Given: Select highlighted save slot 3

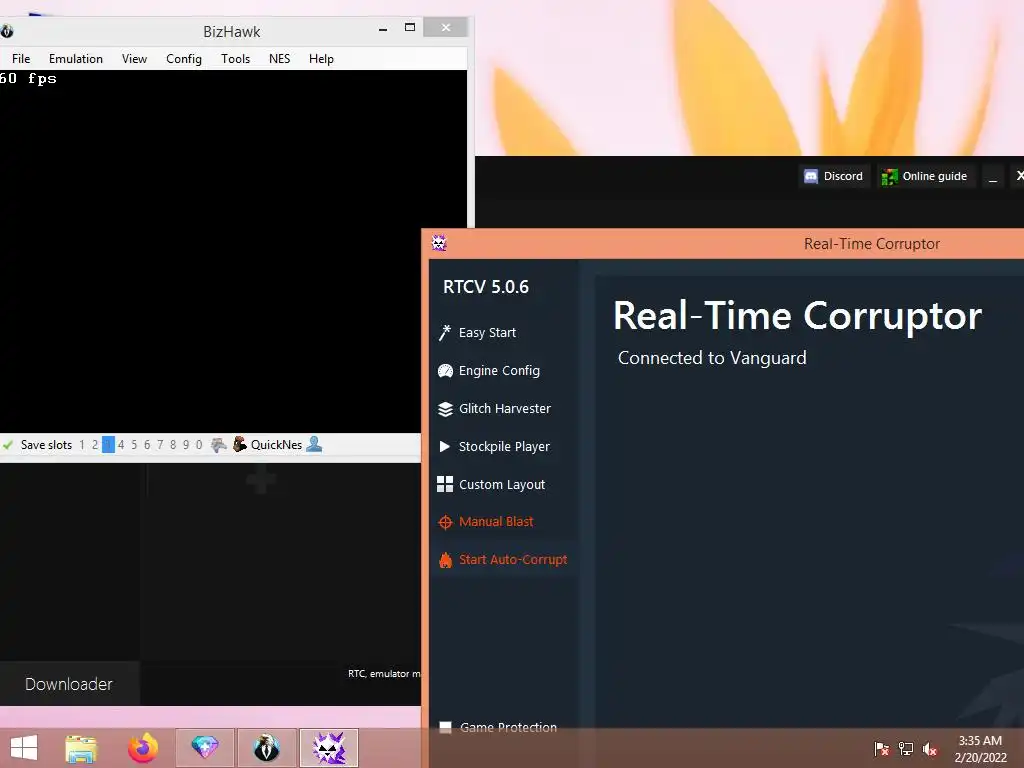Looking at the screenshot, I should [x=108, y=445].
